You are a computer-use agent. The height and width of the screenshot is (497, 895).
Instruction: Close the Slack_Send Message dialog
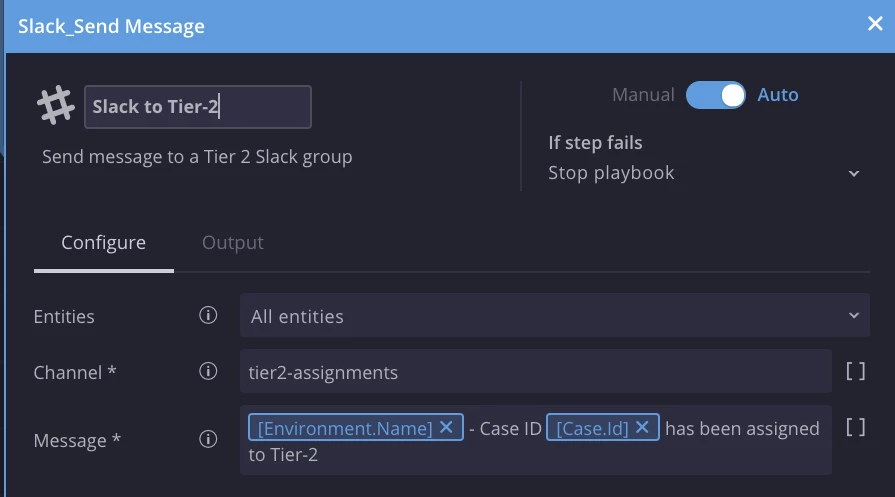[x=874, y=25]
